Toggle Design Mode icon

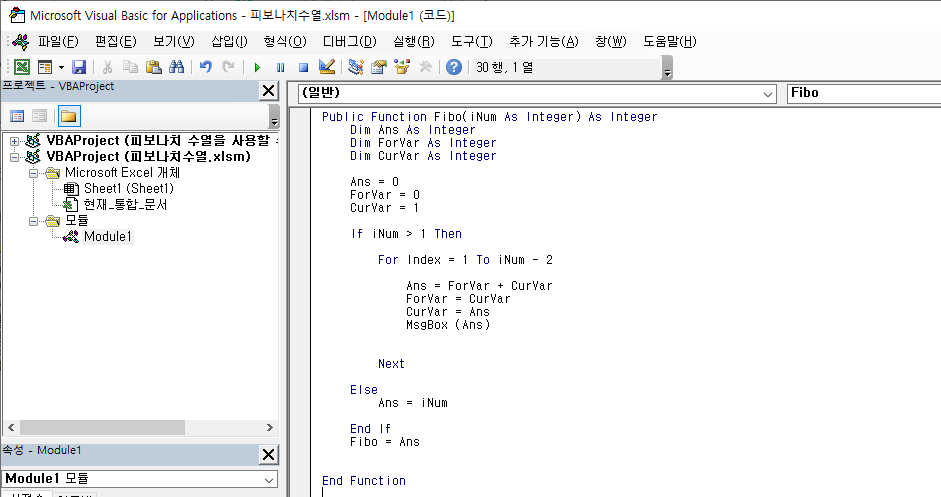326,67
